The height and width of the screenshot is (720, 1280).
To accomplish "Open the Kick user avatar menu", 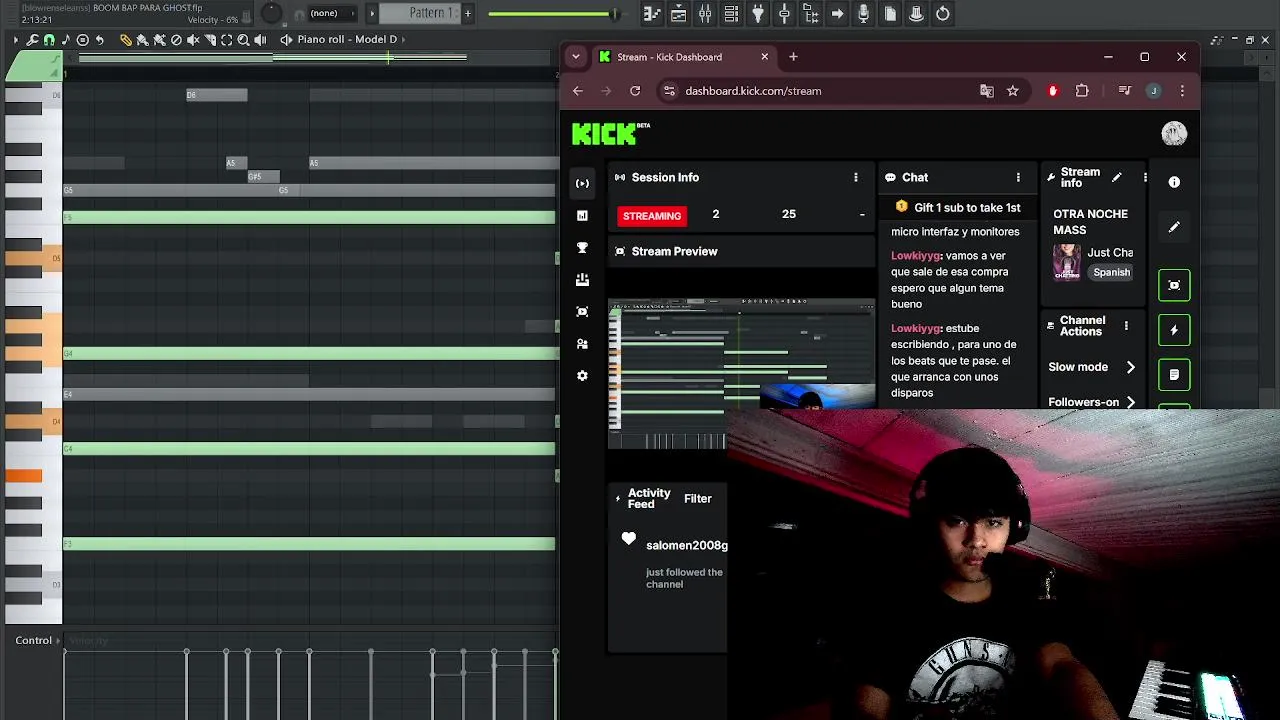I will pos(1174,133).
